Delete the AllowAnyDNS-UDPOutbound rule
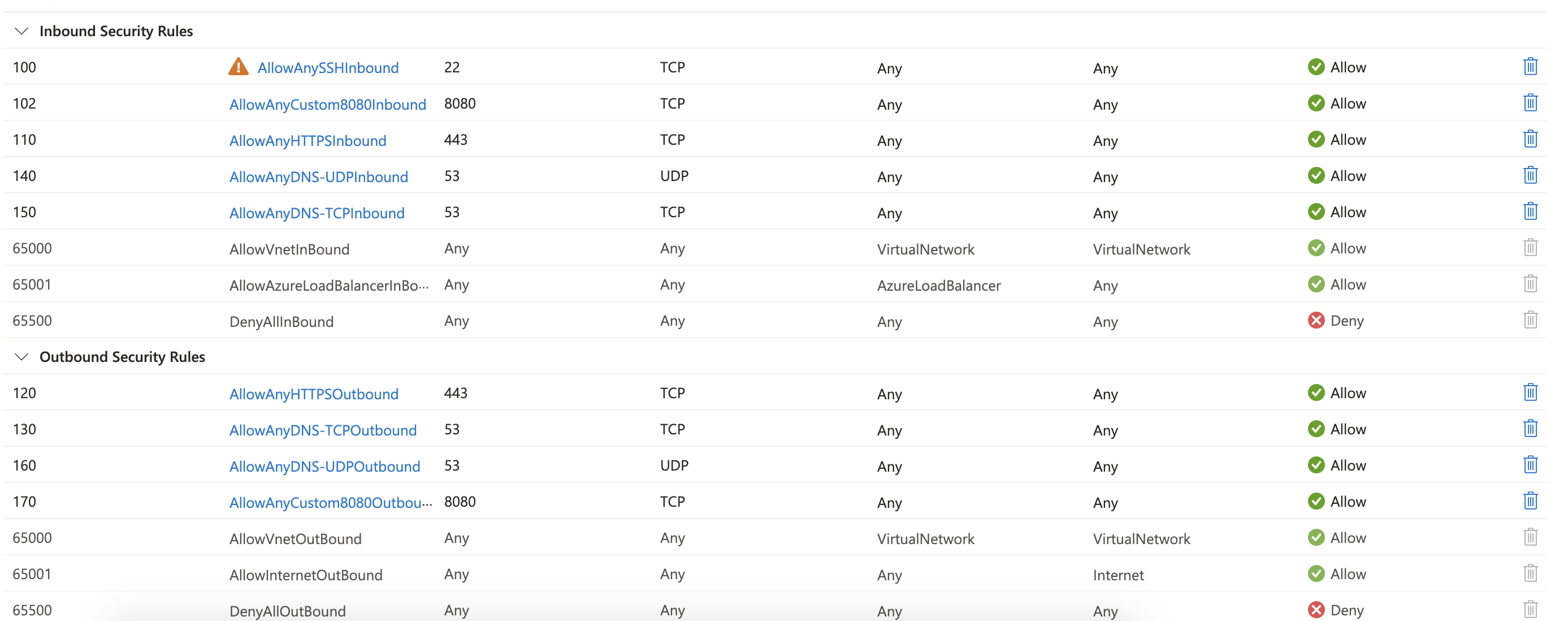 tap(1530, 464)
